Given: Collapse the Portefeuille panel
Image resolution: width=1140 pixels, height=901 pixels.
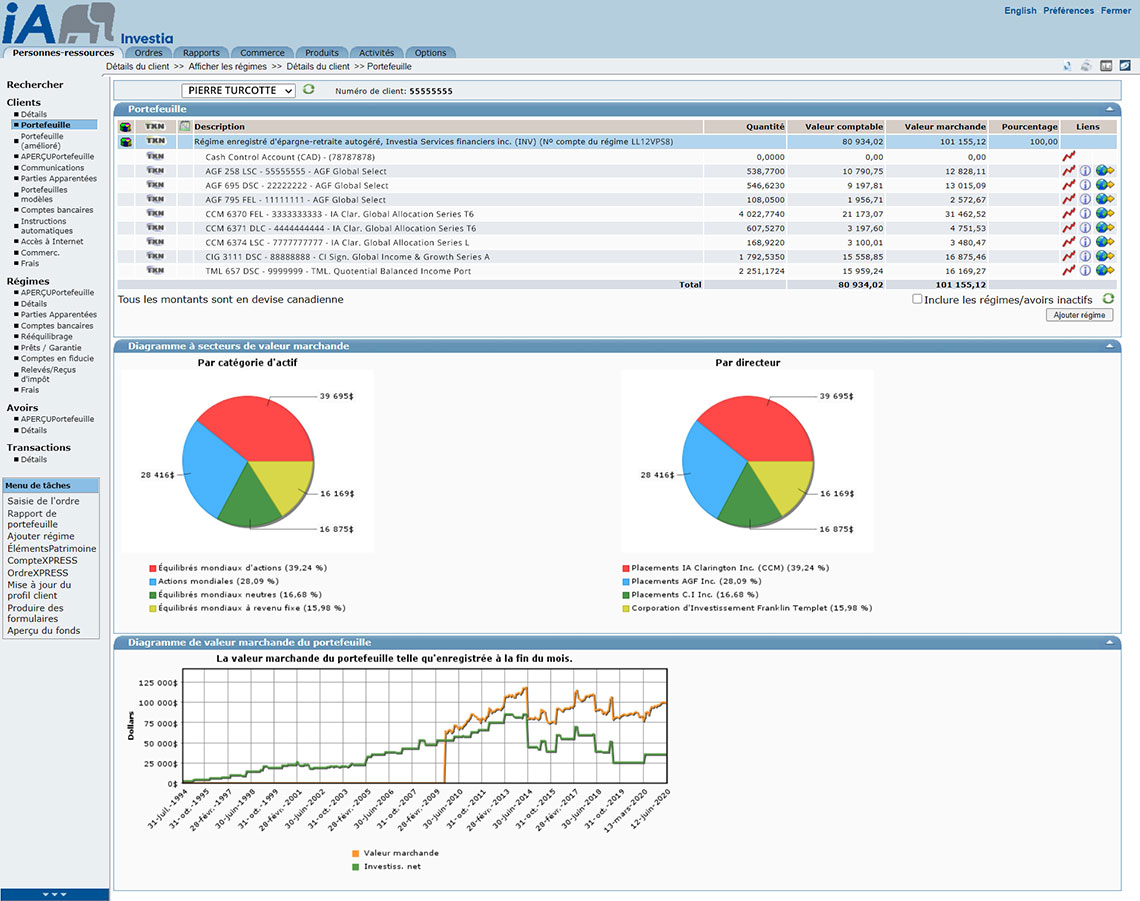Looking at the screenshot, I should click(x=1109, y=109).
